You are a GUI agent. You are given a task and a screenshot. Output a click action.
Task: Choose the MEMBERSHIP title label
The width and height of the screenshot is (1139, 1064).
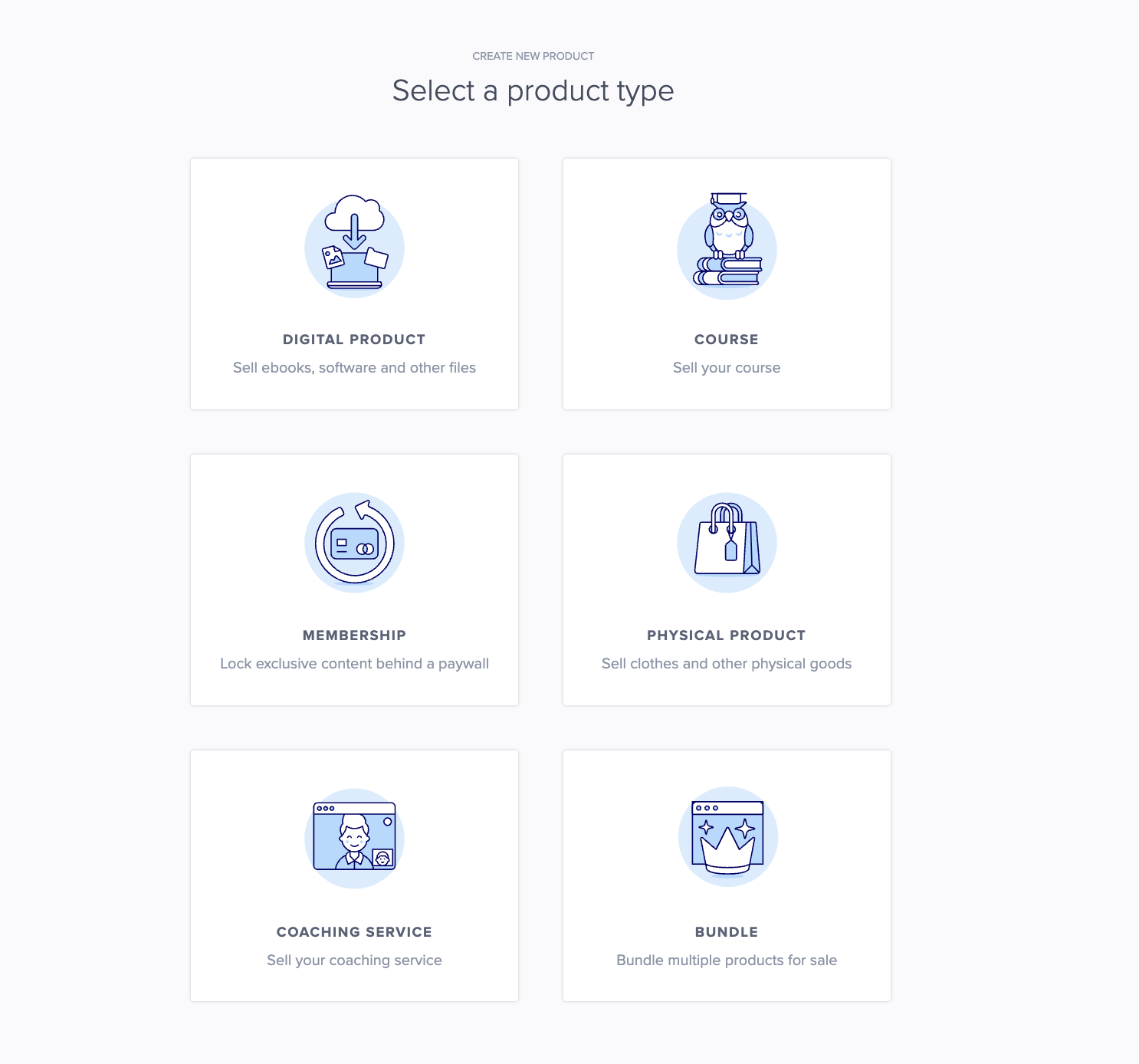[x=354, y=635]
